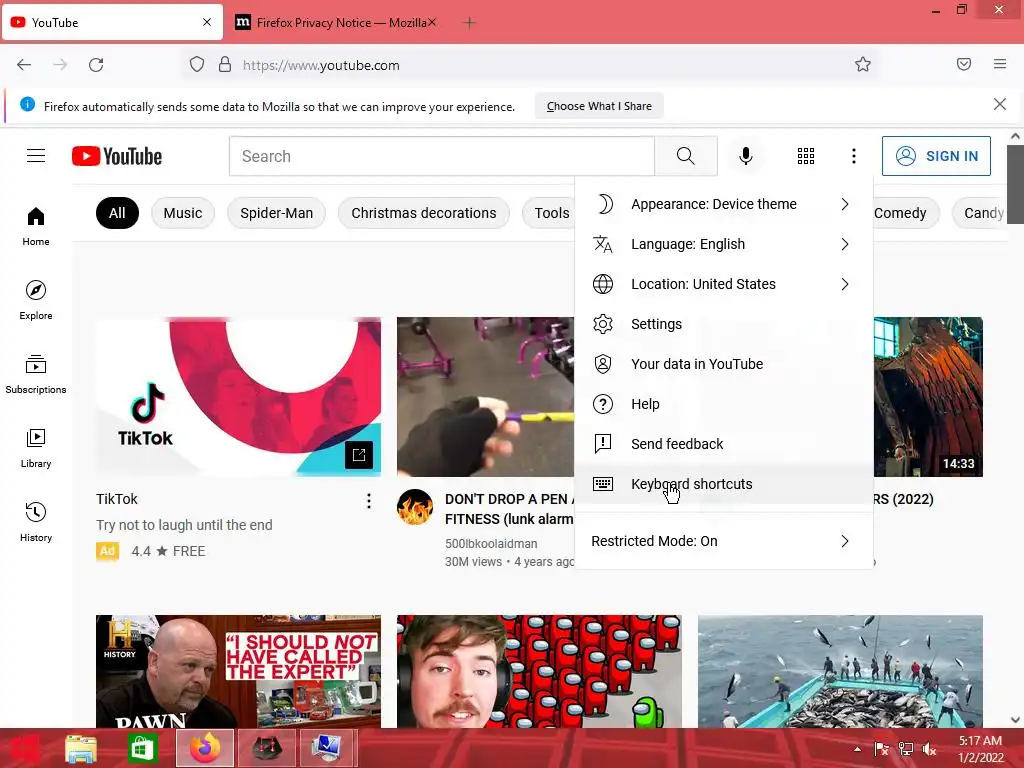Click 500lbkoolaidman channel avatar
Viewport: 1024px width, 768px height.
click(x=415, y=507)
